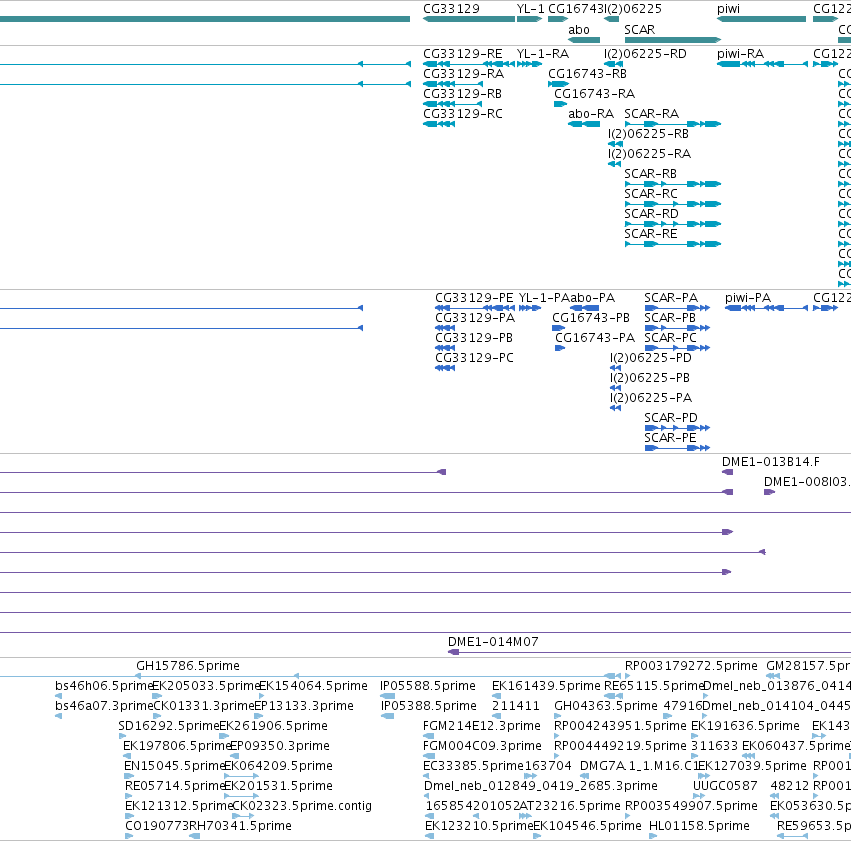Select the SCAR-PD protein
Viewport: 851px width, 841px height.
point(677,428)
